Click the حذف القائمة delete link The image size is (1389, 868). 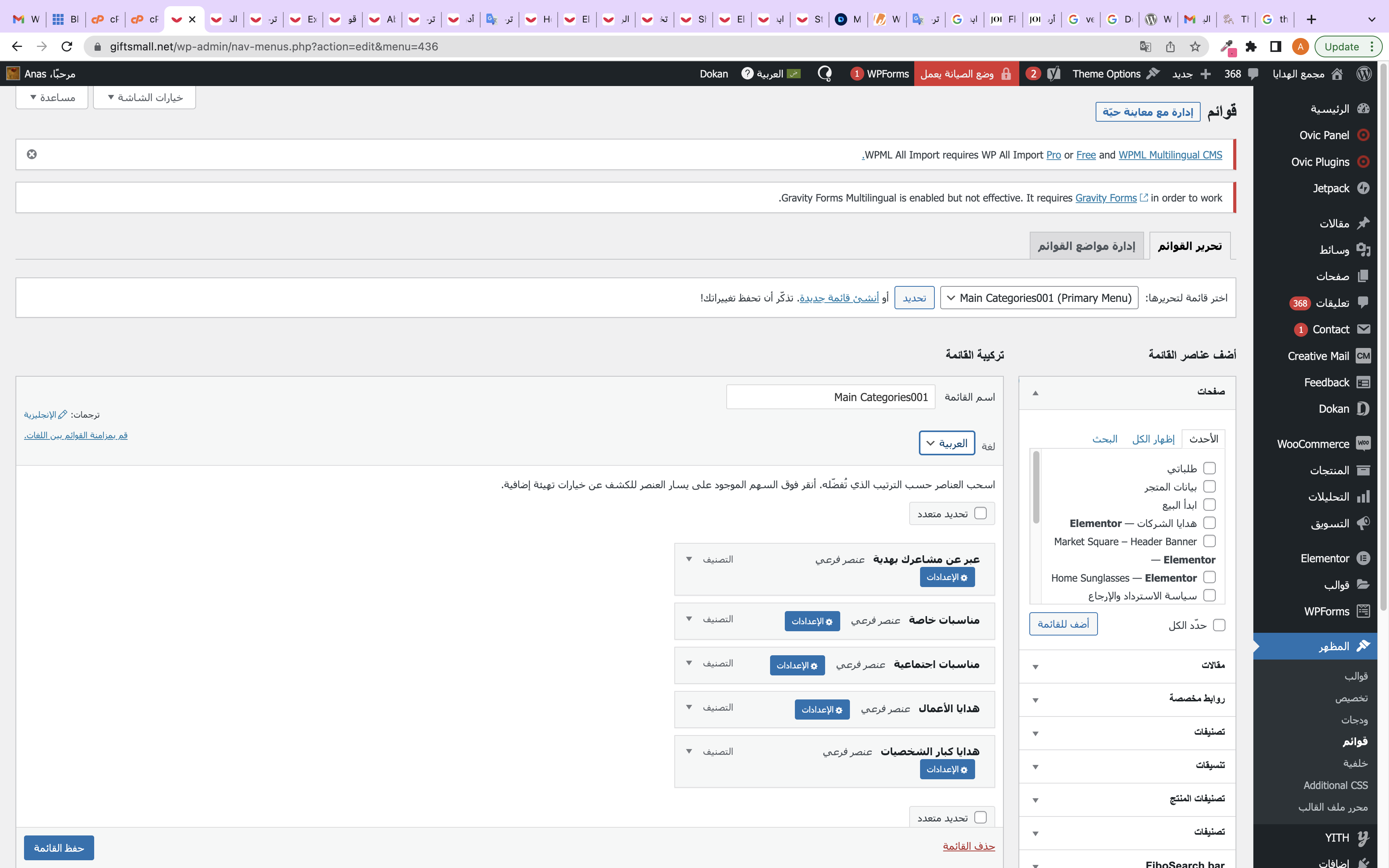(969, 846)
